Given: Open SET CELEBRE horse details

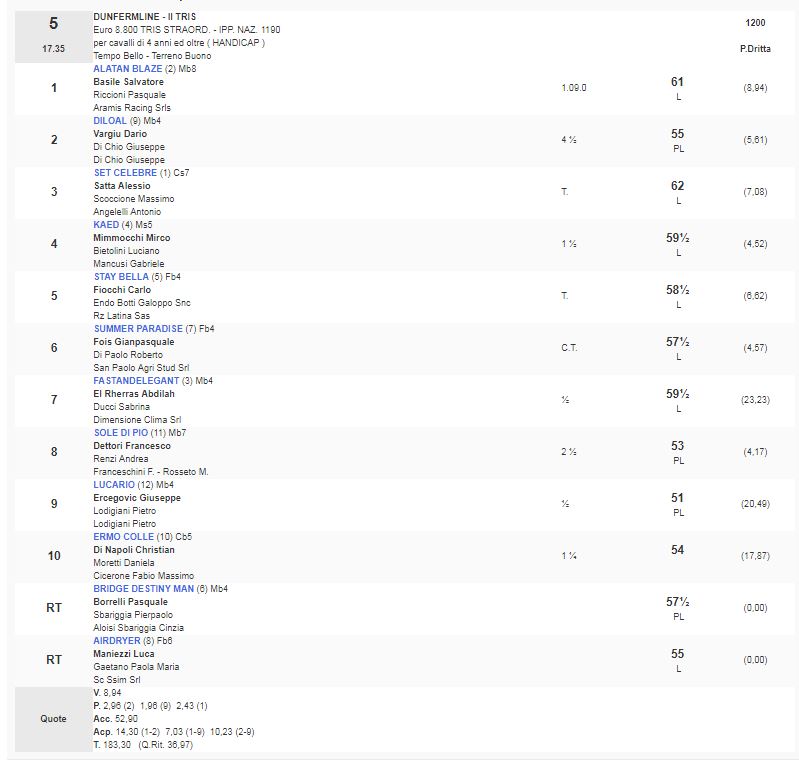Looking at the screenshot, I should (125, 173).
